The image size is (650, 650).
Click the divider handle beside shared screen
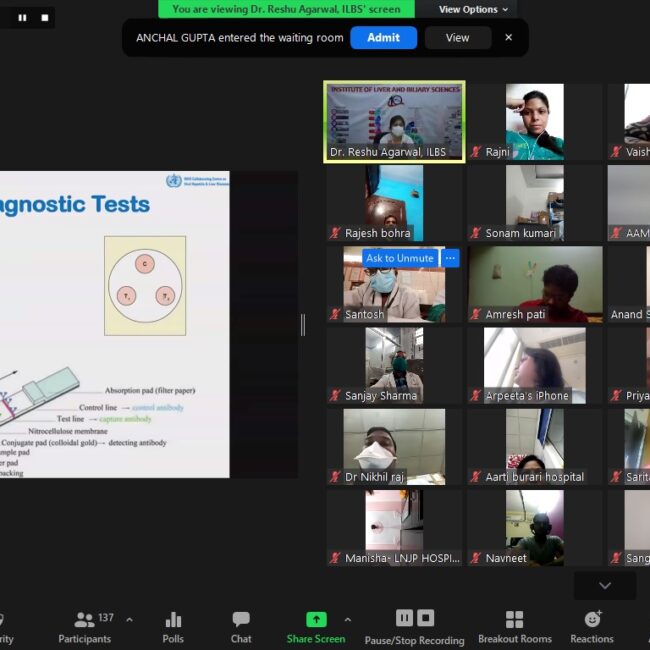[303, 325]
